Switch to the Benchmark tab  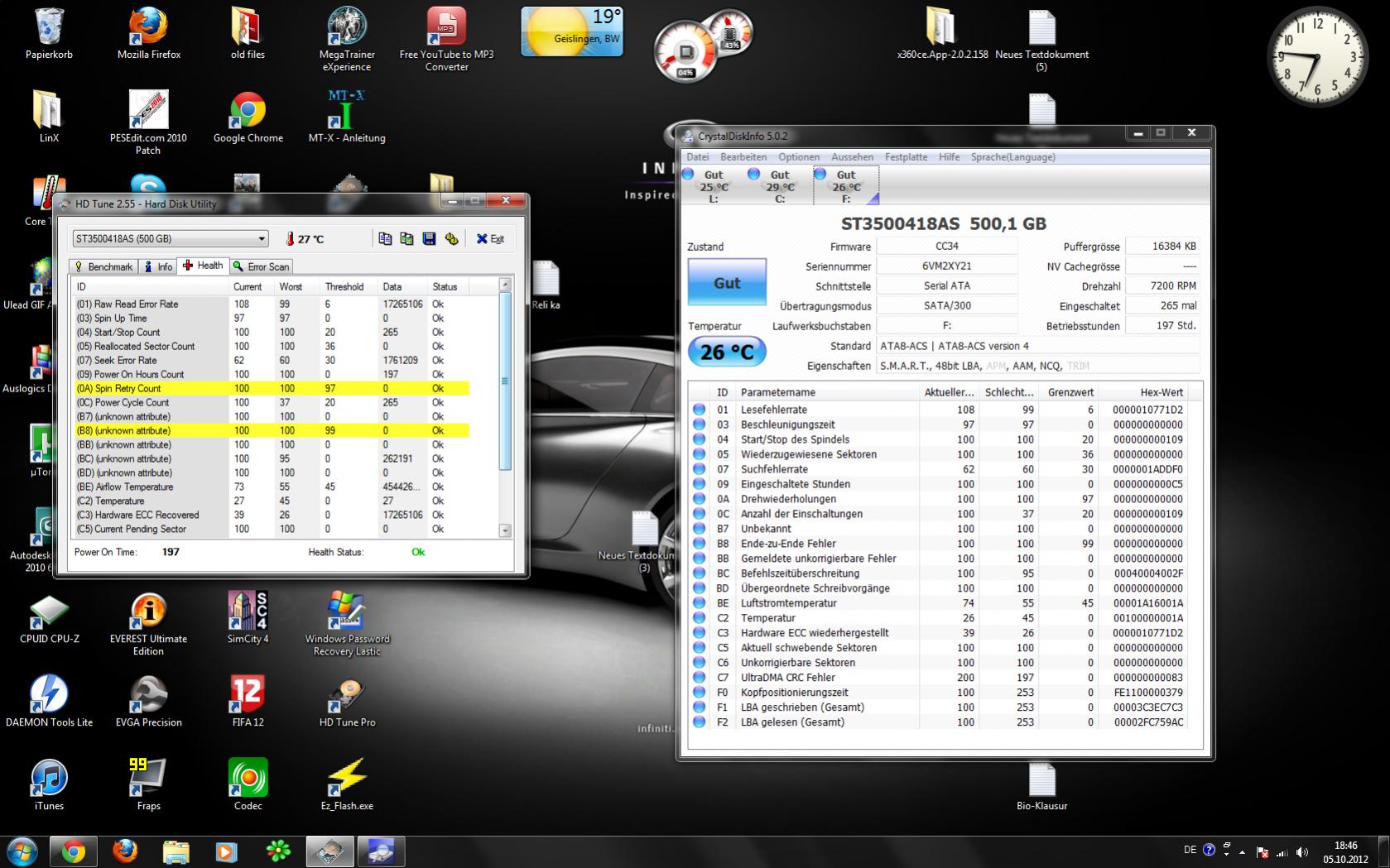[x=103, y=266]
